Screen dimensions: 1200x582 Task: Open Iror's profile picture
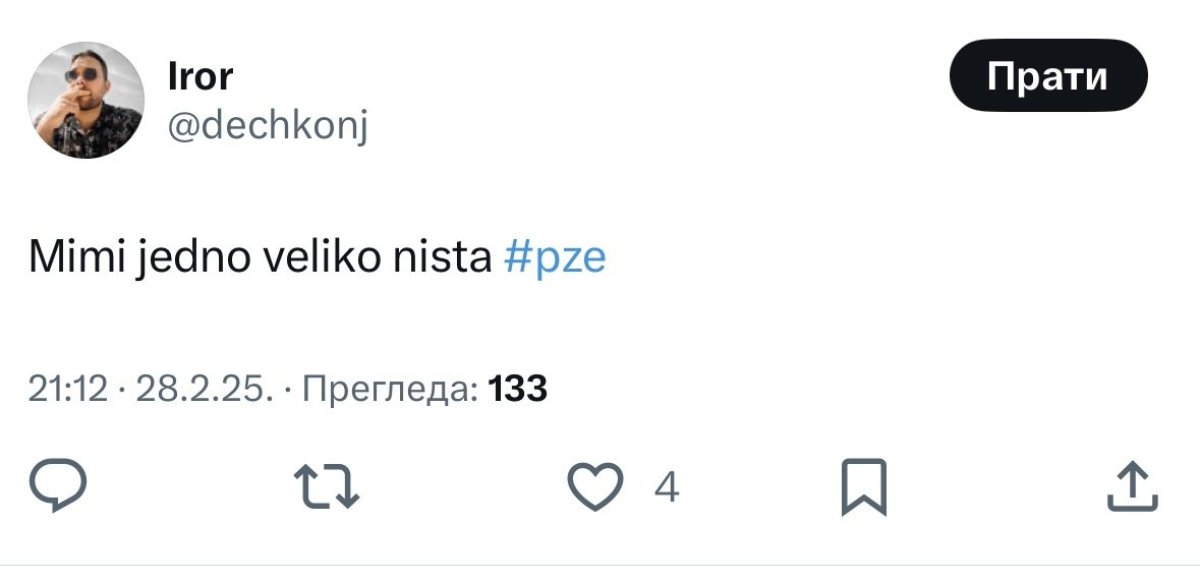coord(85,100)
